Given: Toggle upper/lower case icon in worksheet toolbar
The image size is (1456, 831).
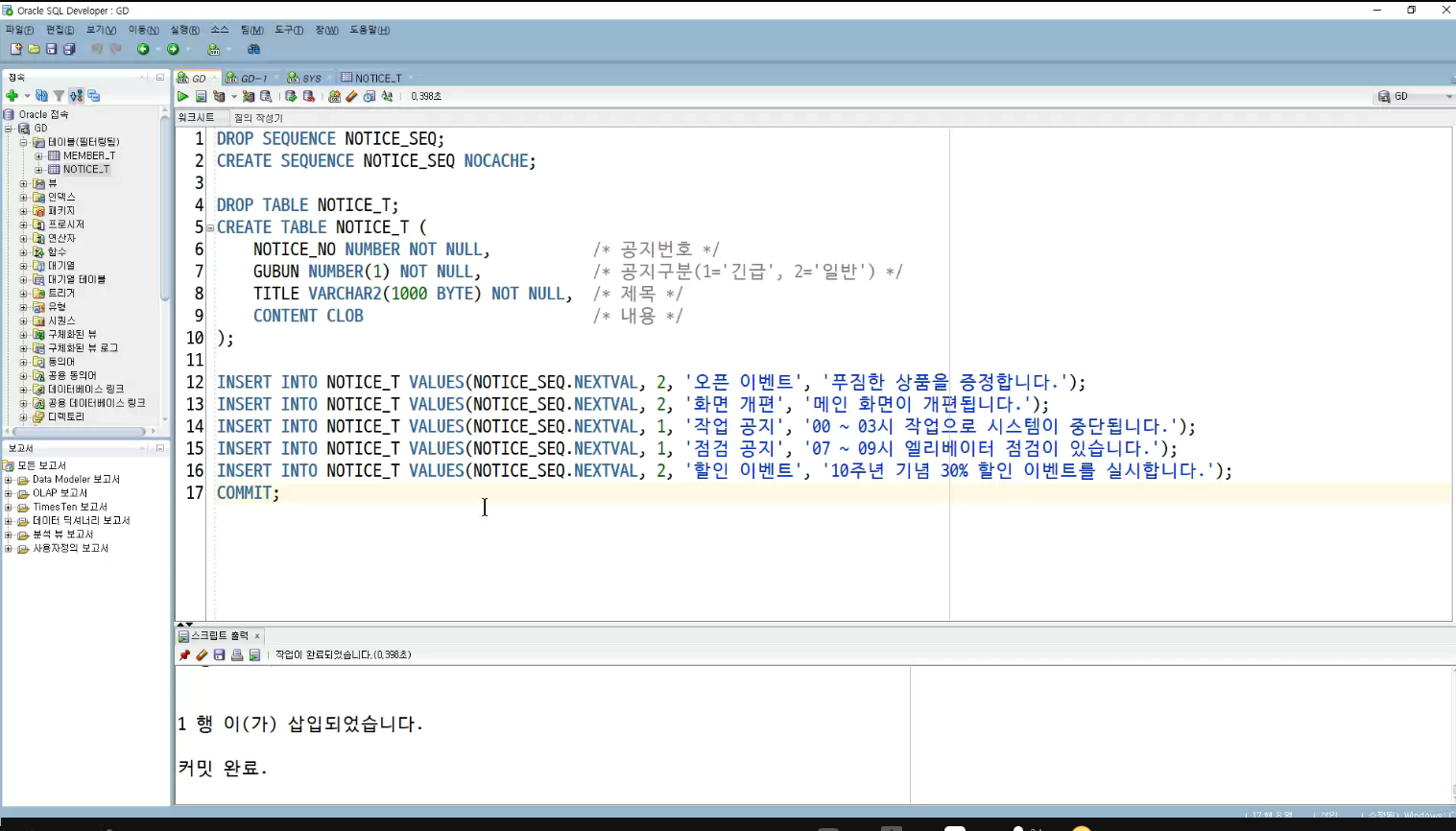Looking at the screenshot, I should [387, 96].
